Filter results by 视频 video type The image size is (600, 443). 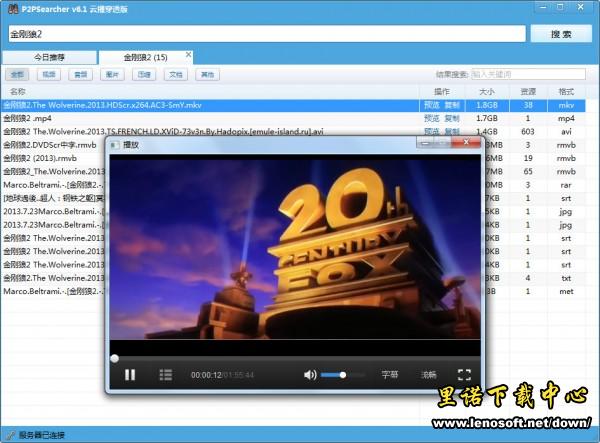pyautogui.click(x=49, y=75)
